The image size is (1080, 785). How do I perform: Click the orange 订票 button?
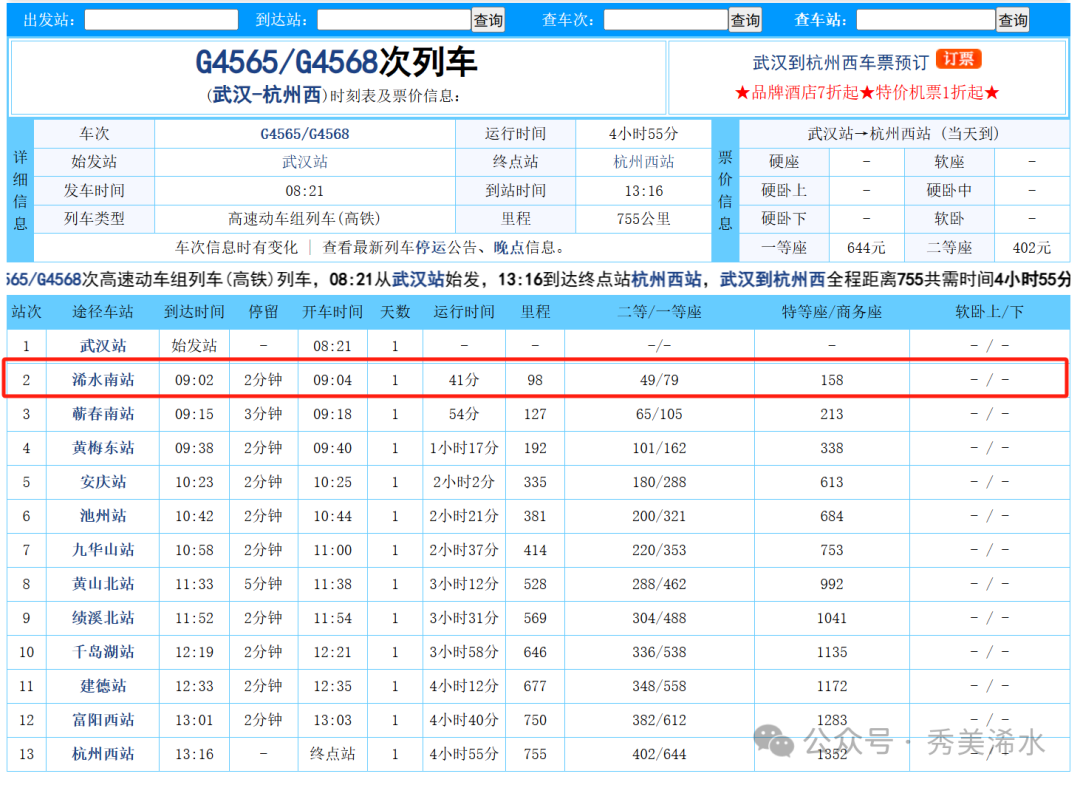[959, 60]
